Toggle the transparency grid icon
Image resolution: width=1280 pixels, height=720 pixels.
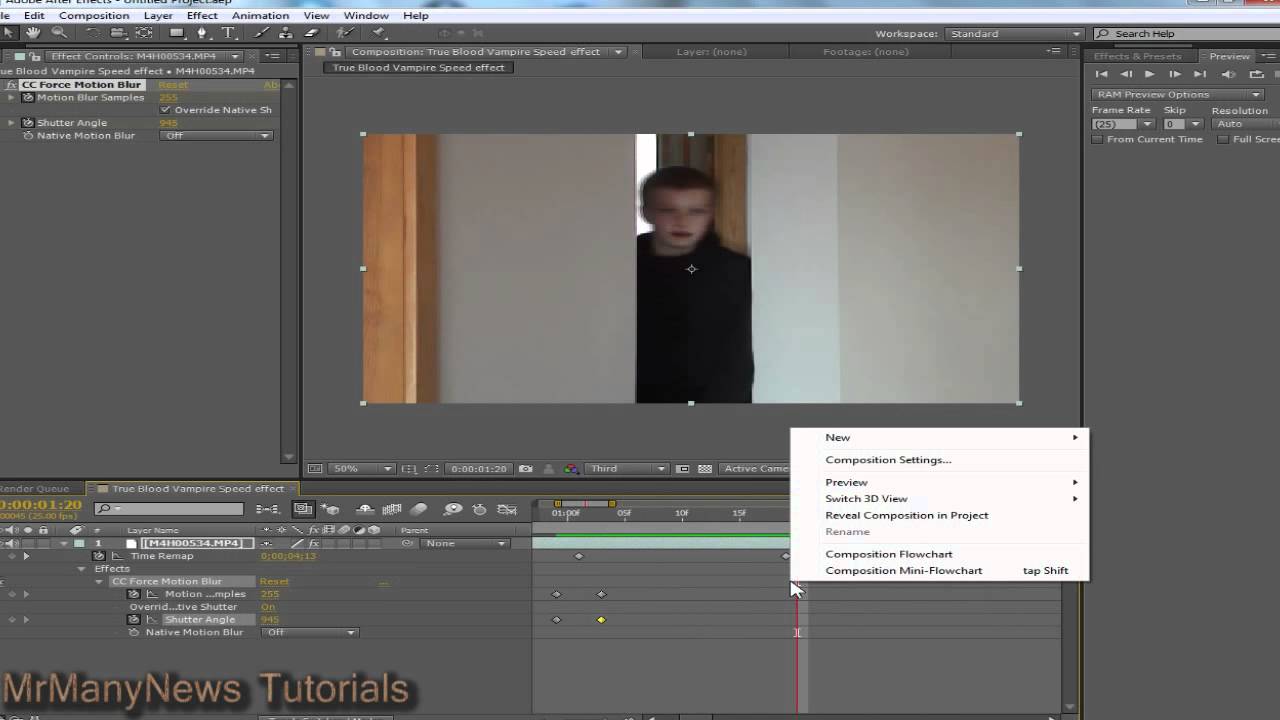[705, 468]
